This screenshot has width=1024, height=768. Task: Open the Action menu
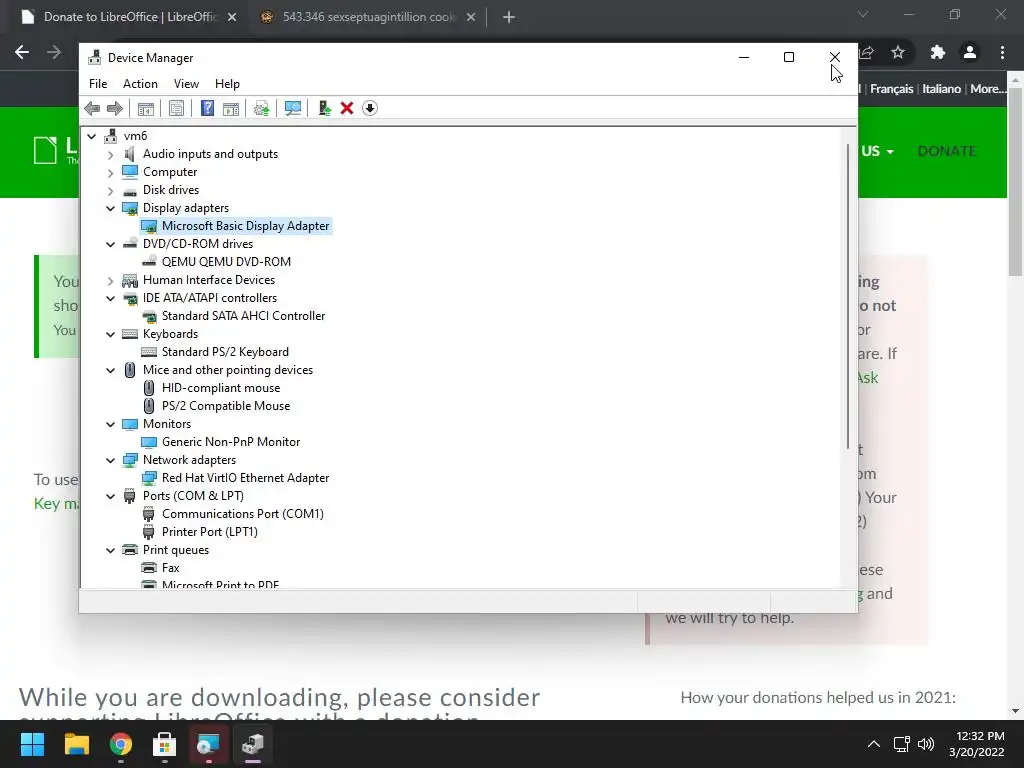point(140,84)
